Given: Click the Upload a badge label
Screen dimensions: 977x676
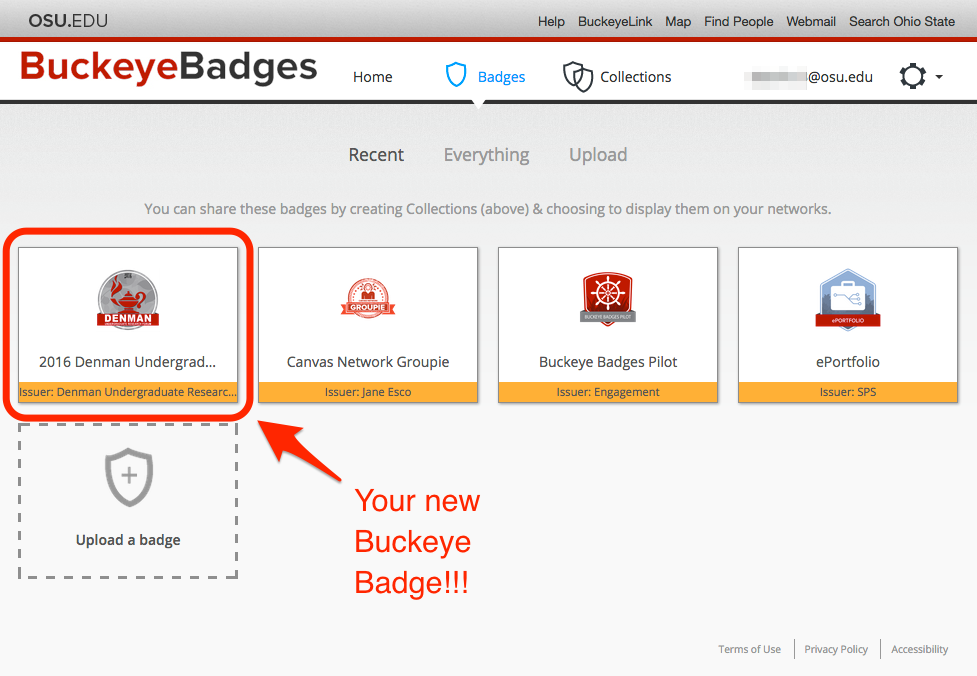Looking at the screenshot, I should pyautogui.click(x=128, y=540).
